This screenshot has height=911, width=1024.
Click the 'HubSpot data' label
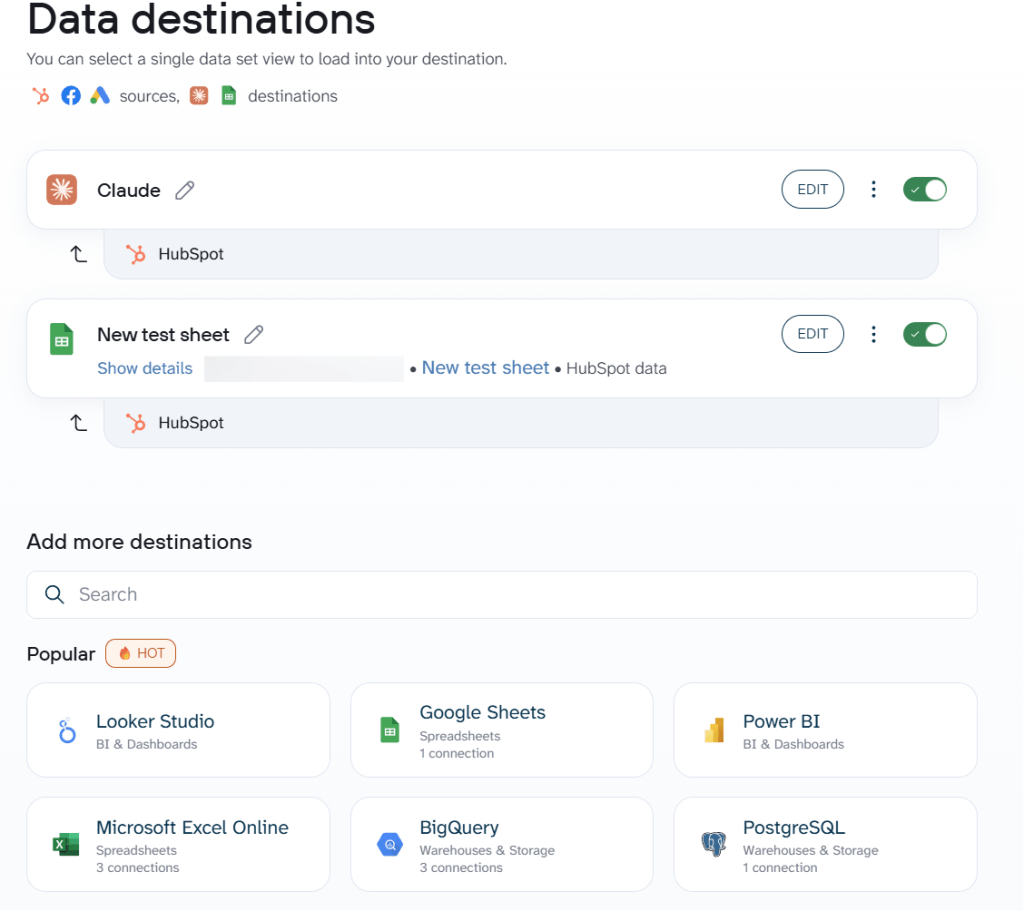[616, 368]
